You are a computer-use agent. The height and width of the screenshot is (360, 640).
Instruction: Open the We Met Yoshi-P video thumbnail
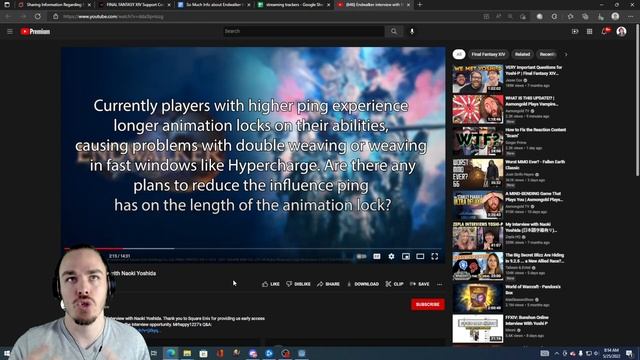(478, 78)
